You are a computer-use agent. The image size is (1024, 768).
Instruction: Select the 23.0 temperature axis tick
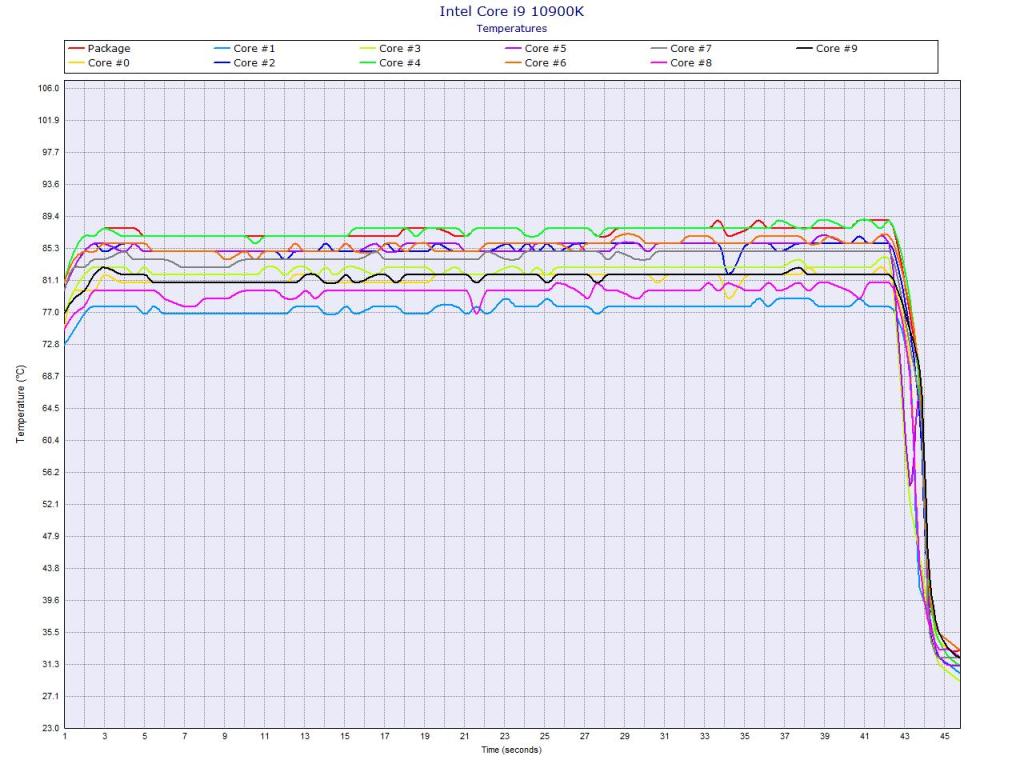coord(48,728)
